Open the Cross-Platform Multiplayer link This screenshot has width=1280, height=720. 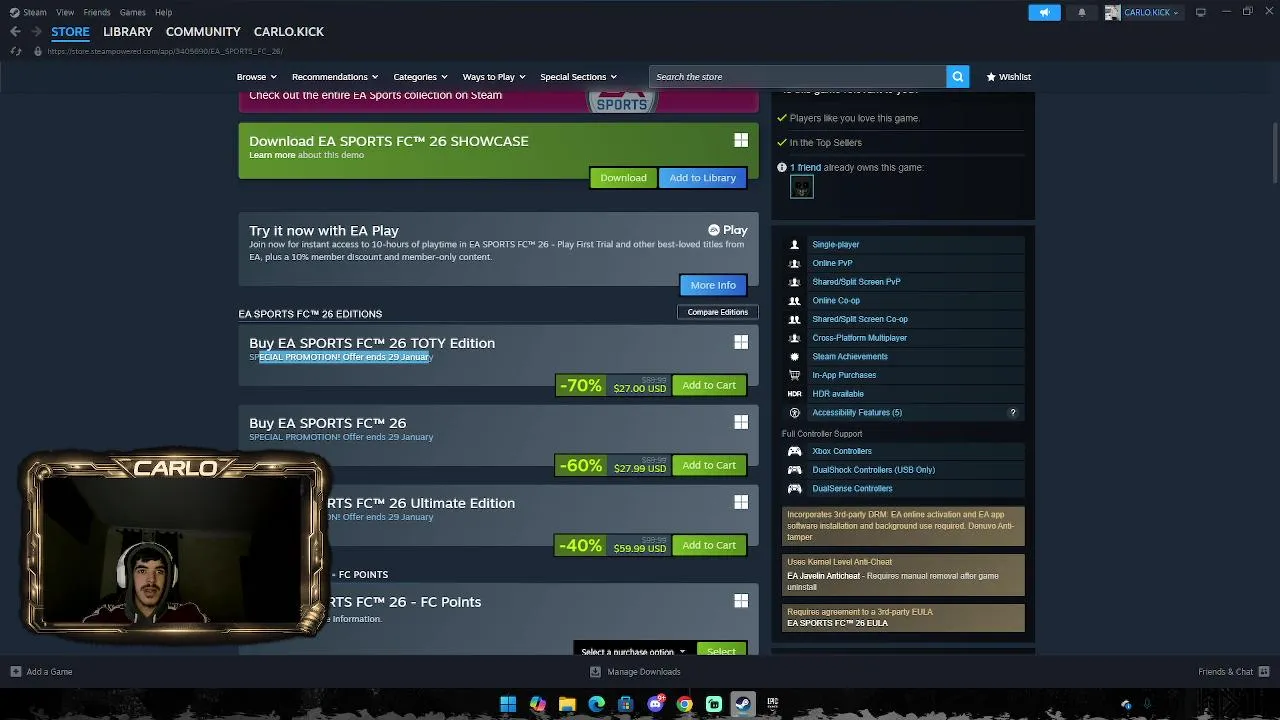point(860,338)
